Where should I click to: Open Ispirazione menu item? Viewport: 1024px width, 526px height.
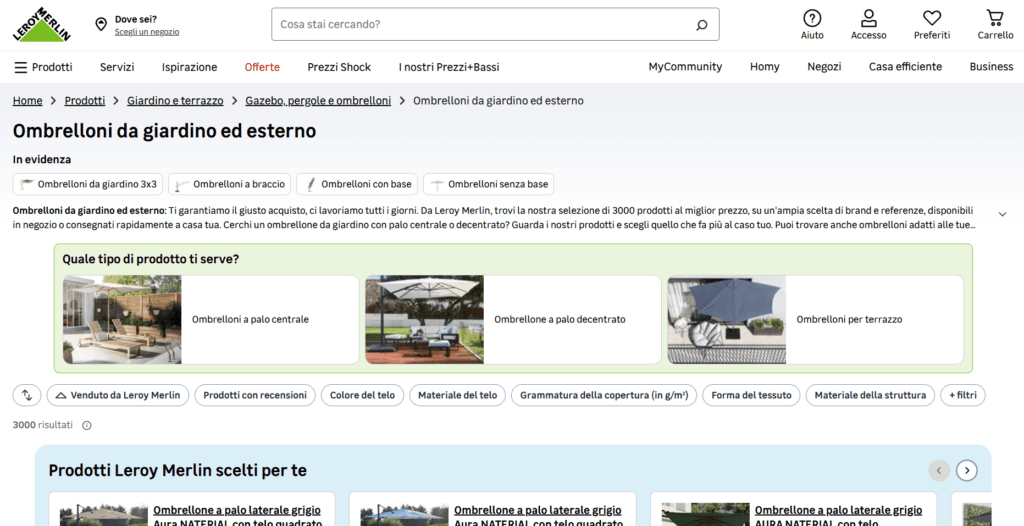189,67
